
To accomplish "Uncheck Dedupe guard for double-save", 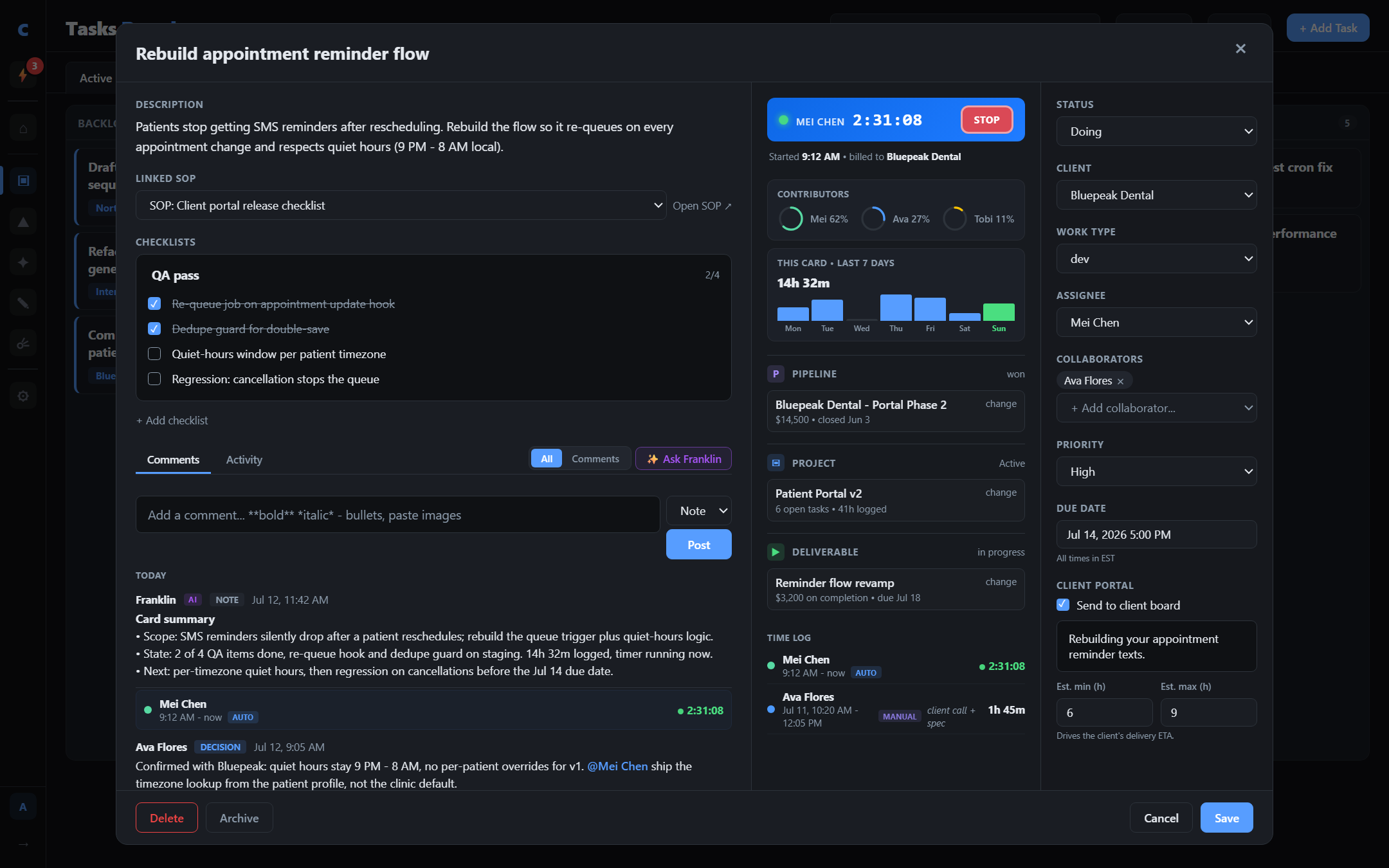I will pyautogui.click(x=154, y=329).
